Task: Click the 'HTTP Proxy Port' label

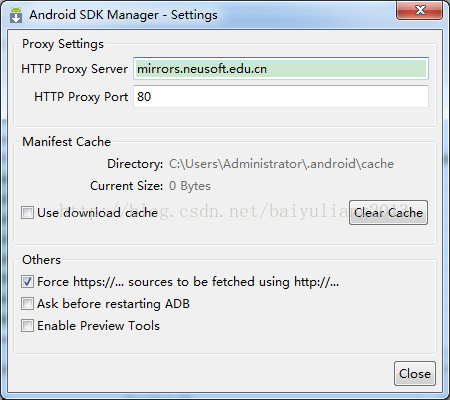Action: pyautogui.click(x=81, y=97)
